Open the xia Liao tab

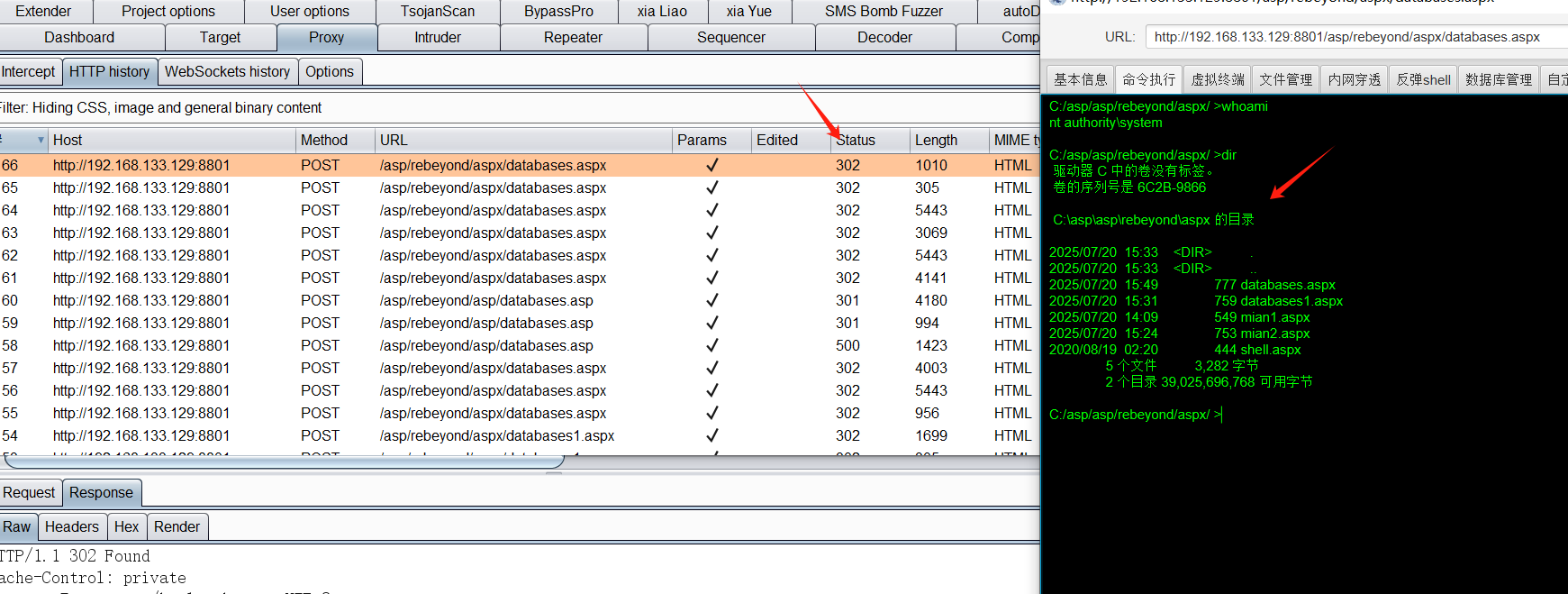pyautogui.click(x=662, y=11)
